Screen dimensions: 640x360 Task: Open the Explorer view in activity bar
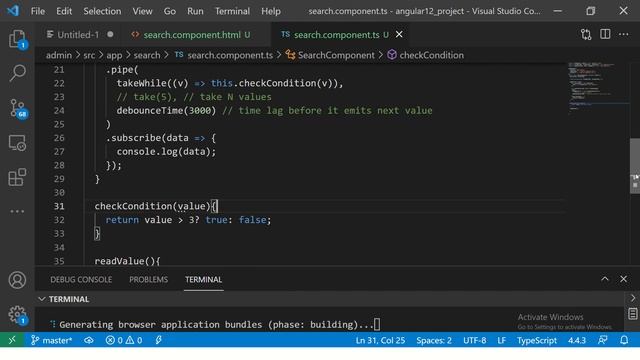17,39
